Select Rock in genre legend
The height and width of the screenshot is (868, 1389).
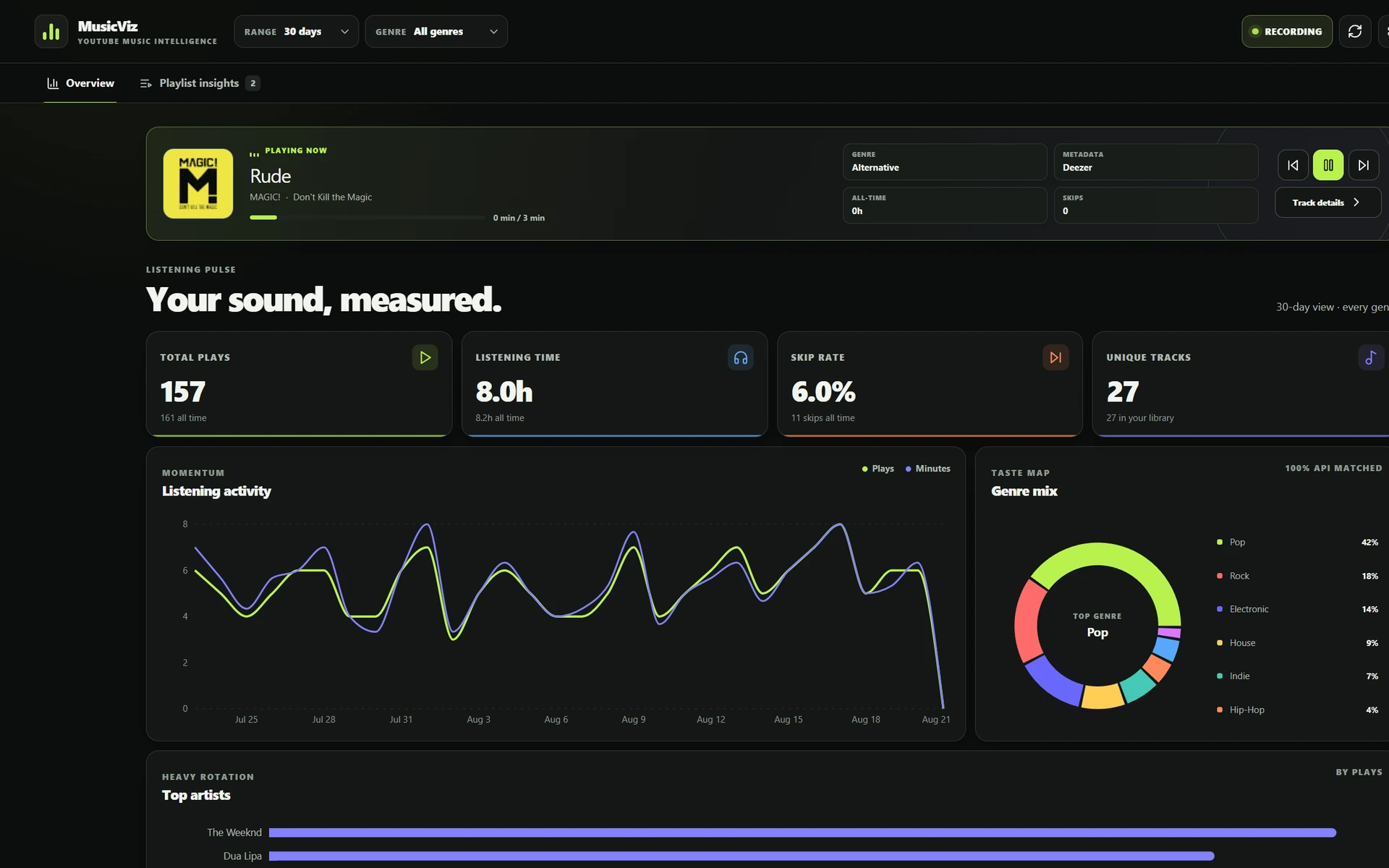tap(1298, 576)
